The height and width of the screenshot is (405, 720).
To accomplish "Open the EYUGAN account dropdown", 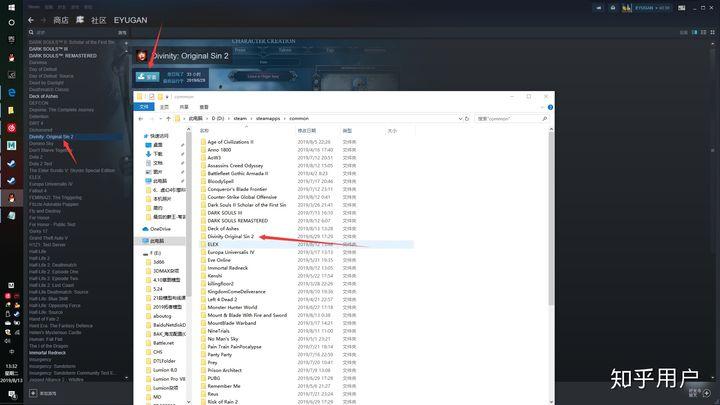I will (652, 8).
